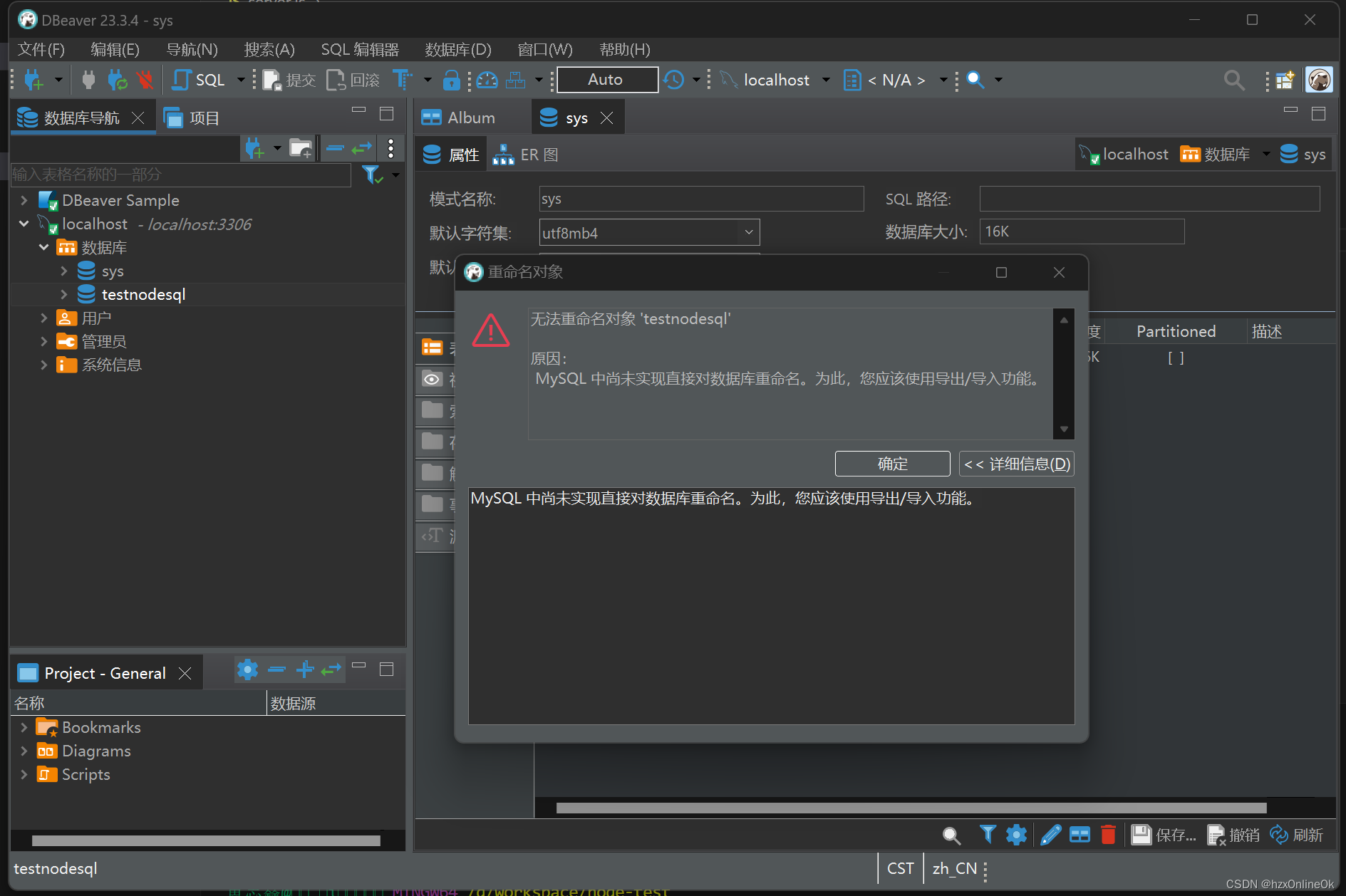Open the localhost active connection selector
Screen dimensions: 1346x896
pos(775,80)
